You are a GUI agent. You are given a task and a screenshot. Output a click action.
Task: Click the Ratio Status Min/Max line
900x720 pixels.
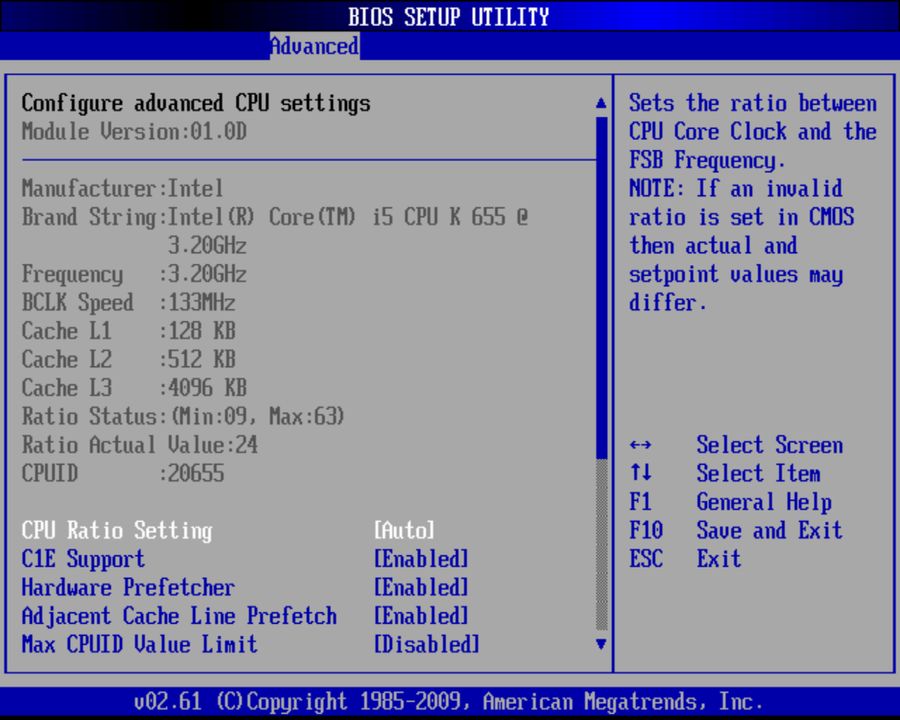tap(183, 416)
